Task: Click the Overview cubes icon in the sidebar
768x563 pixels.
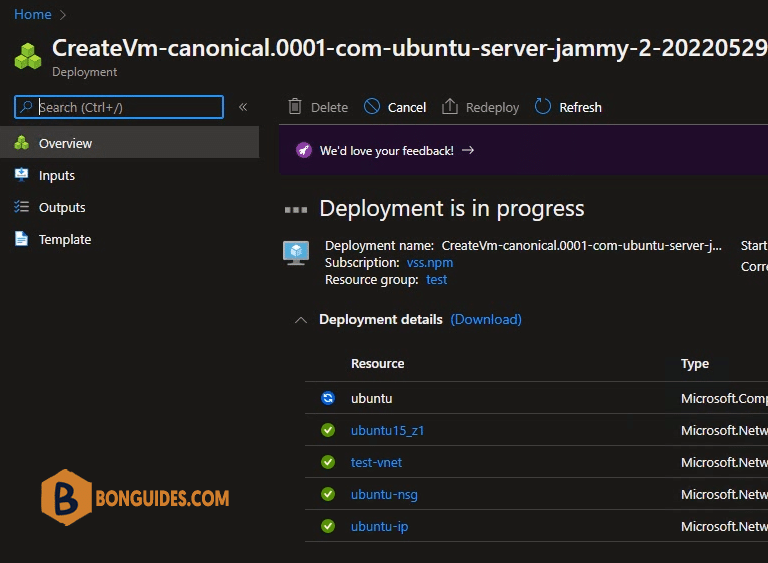Action: click(x=22, y=143)
